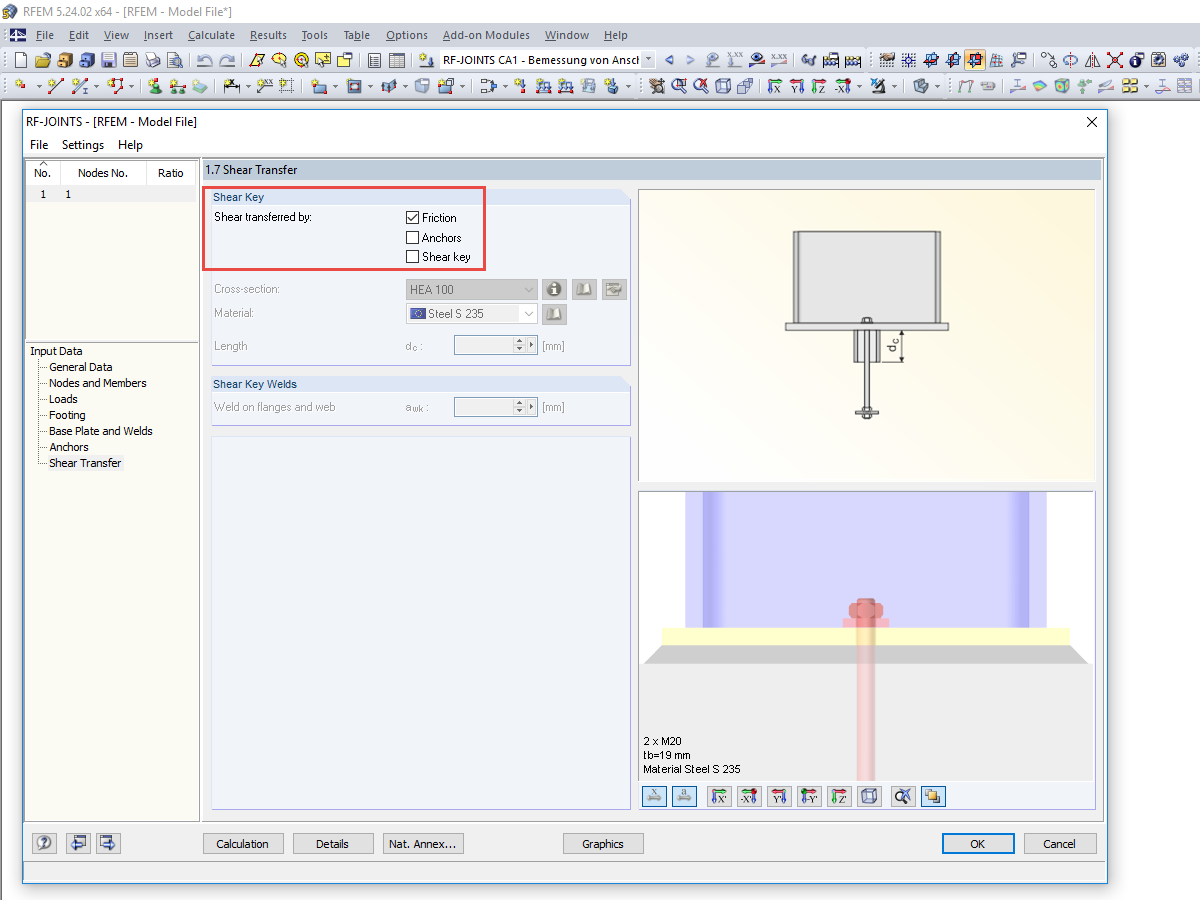Show view in Y' direction in graphic
The image size is (1200, 900).
(x=780, y=797)
